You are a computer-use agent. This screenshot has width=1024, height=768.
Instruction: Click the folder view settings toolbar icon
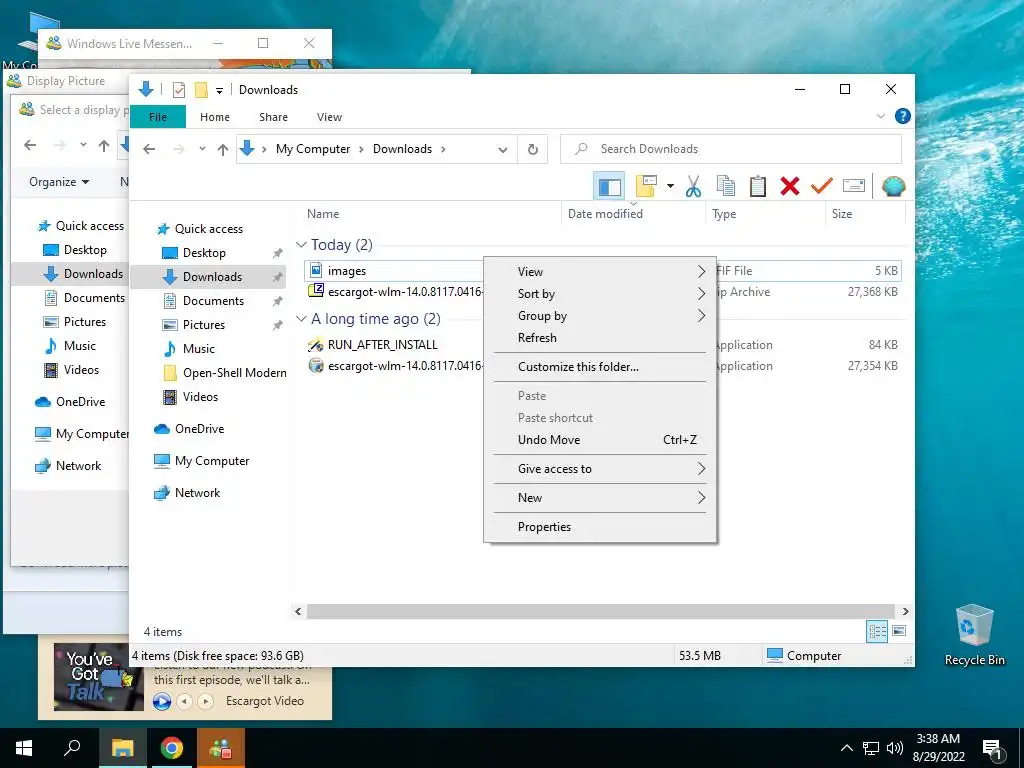pyautogui.click(x=646, y=186)
